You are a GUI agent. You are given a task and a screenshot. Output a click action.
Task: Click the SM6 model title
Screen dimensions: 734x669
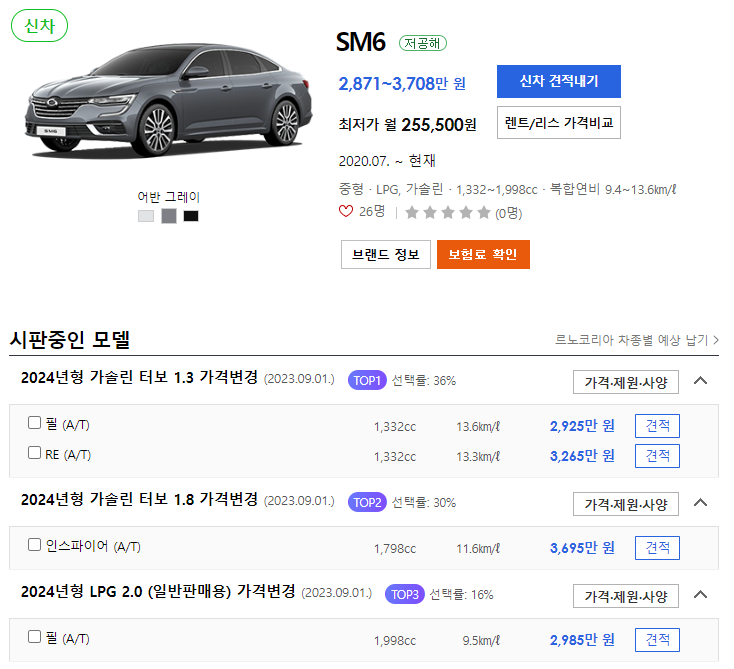tap(361, 42)
